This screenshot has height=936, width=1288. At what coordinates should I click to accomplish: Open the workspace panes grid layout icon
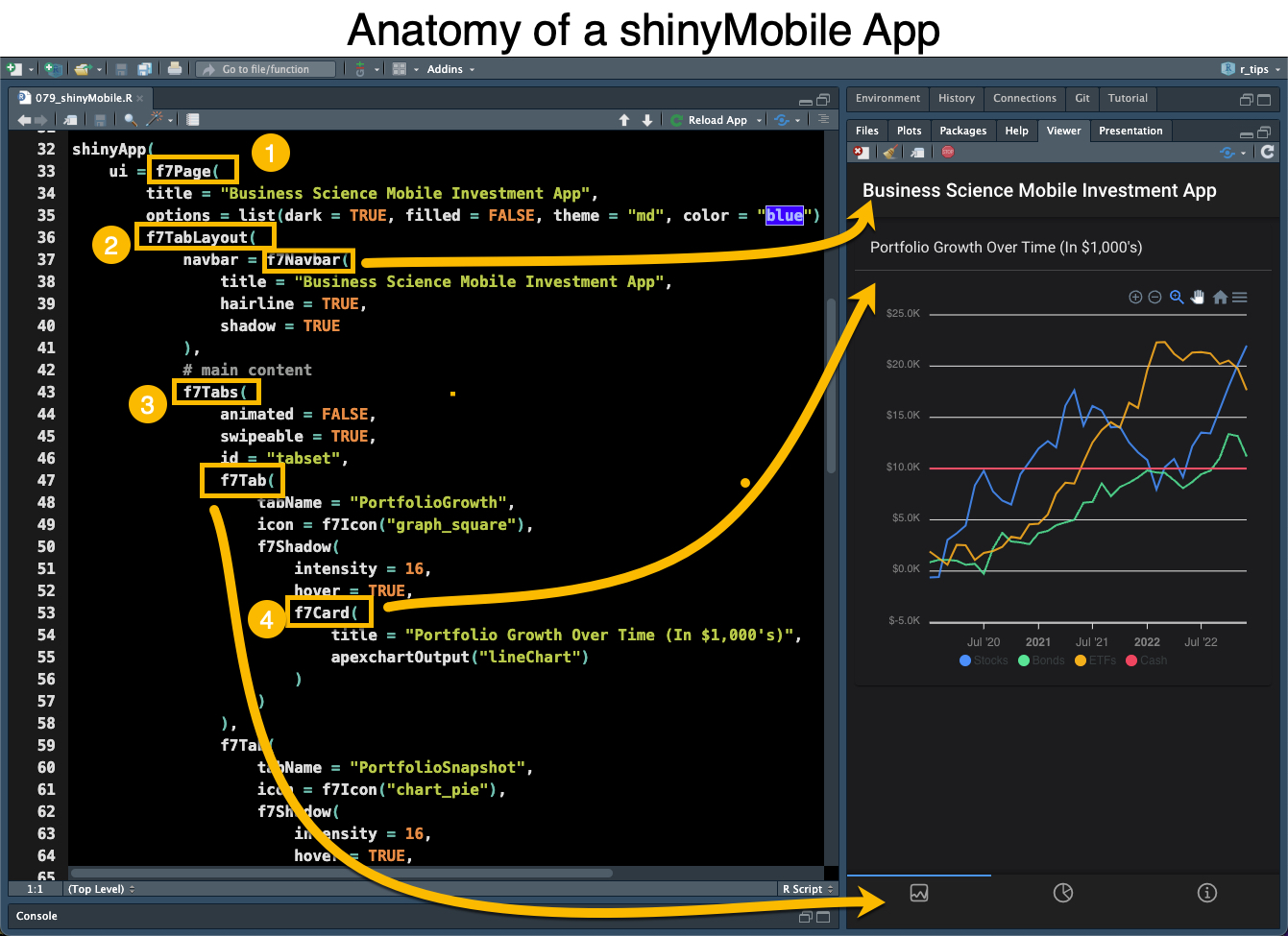tap(401, 69)
